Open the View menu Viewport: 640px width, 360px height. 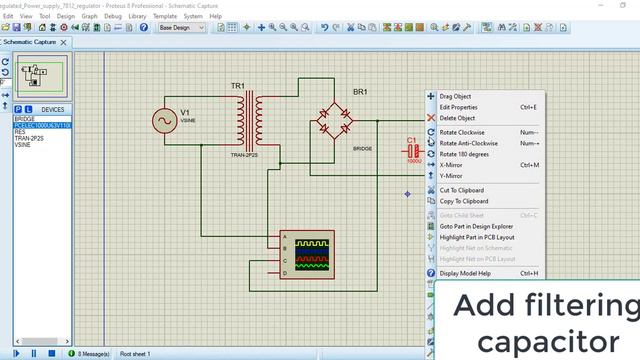[x=26, y=16]
